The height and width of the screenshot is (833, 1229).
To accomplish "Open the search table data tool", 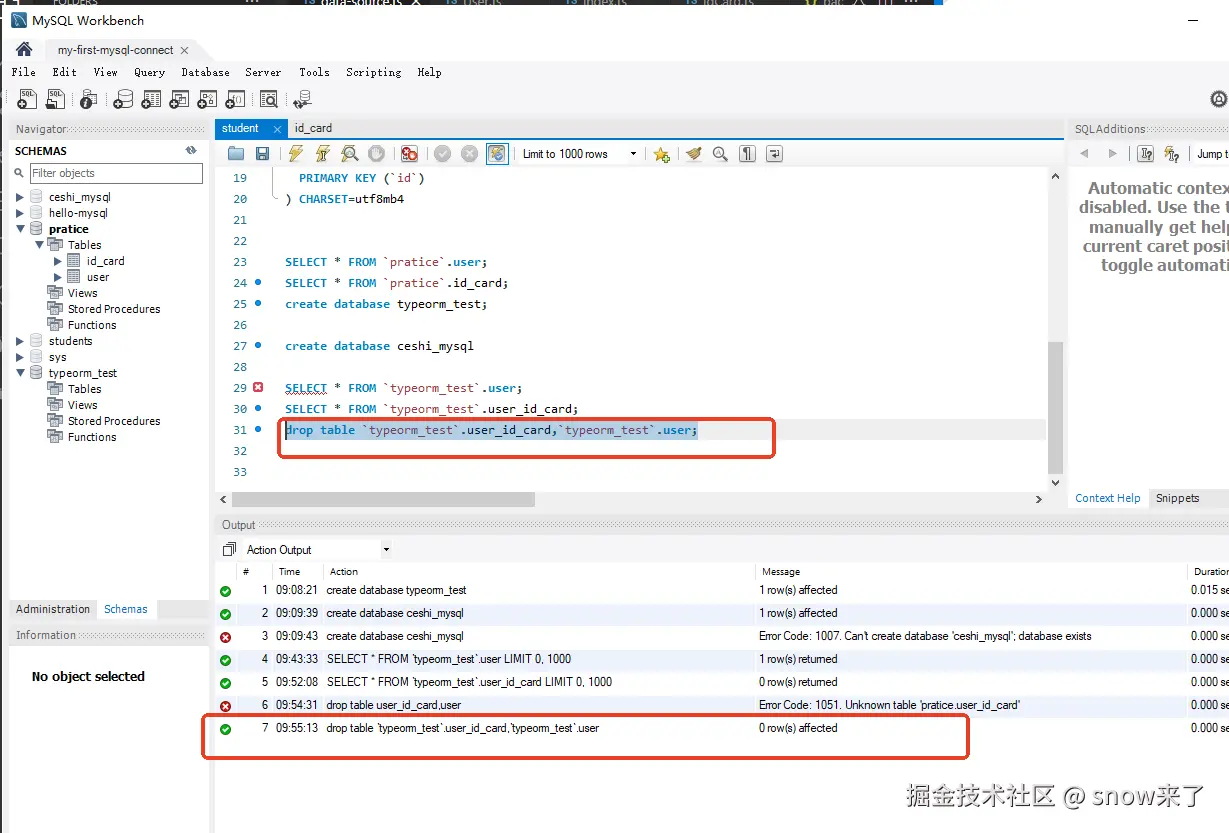I will pos(268,98).
